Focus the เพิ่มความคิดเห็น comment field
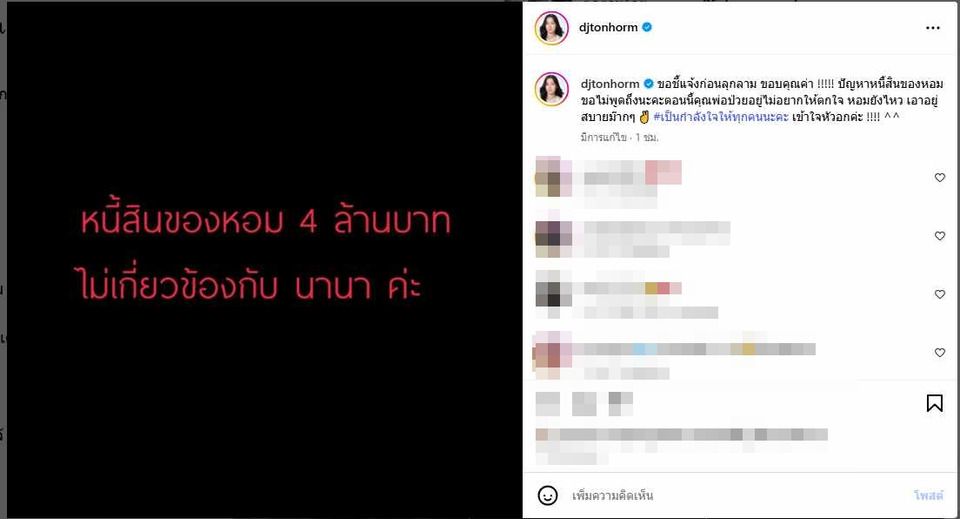 [738, 495]
